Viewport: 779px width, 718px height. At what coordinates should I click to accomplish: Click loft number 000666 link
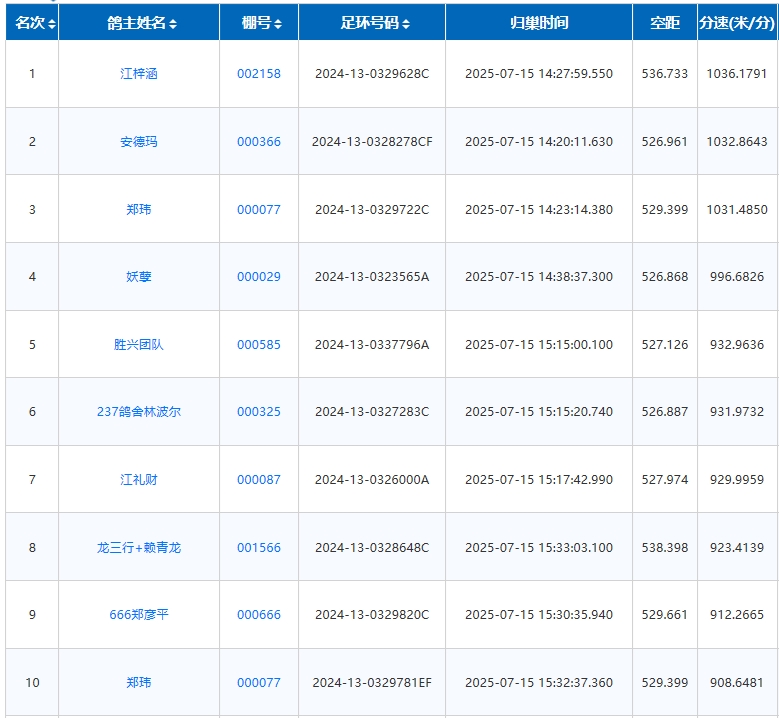(x=259, y=615)
